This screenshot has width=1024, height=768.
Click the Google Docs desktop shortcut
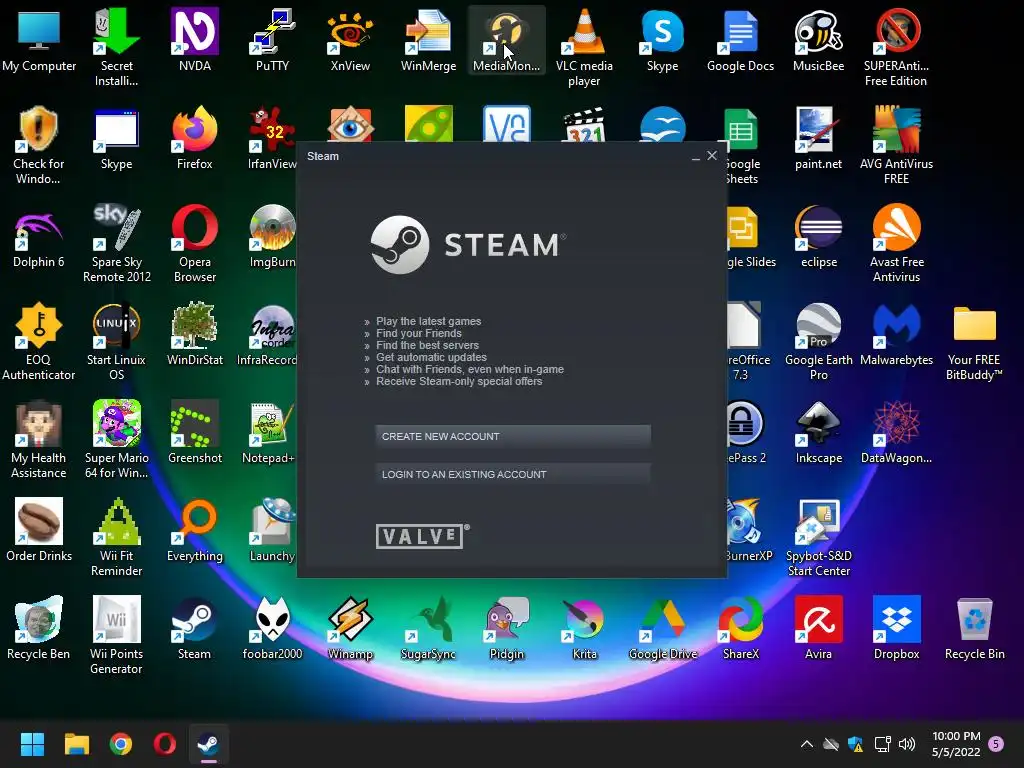tap(741, 42)
